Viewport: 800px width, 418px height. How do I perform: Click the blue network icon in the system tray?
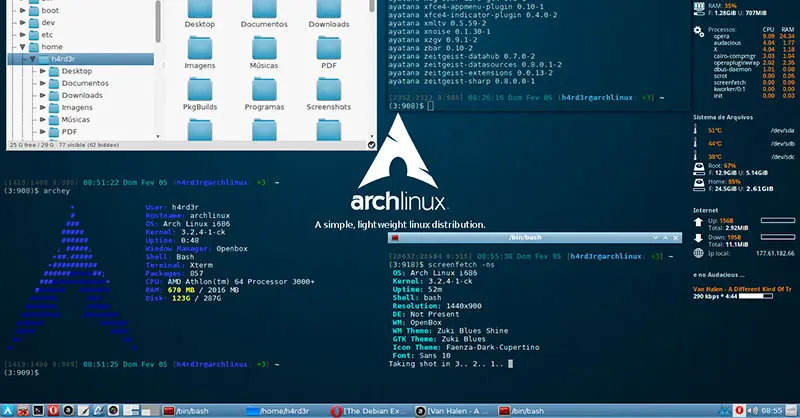tap(724, 410)
